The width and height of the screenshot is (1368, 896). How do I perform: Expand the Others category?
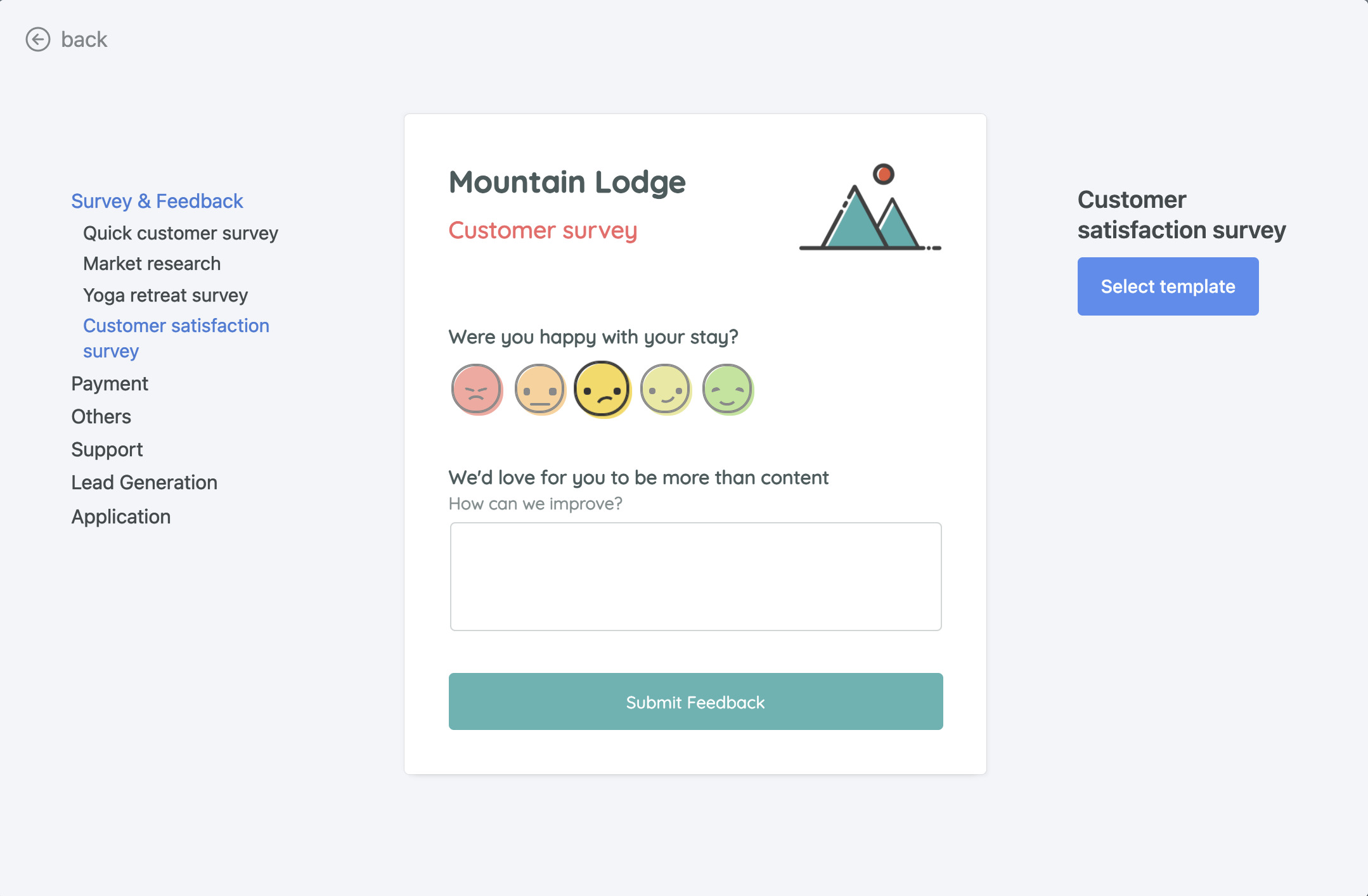point(100,416)
